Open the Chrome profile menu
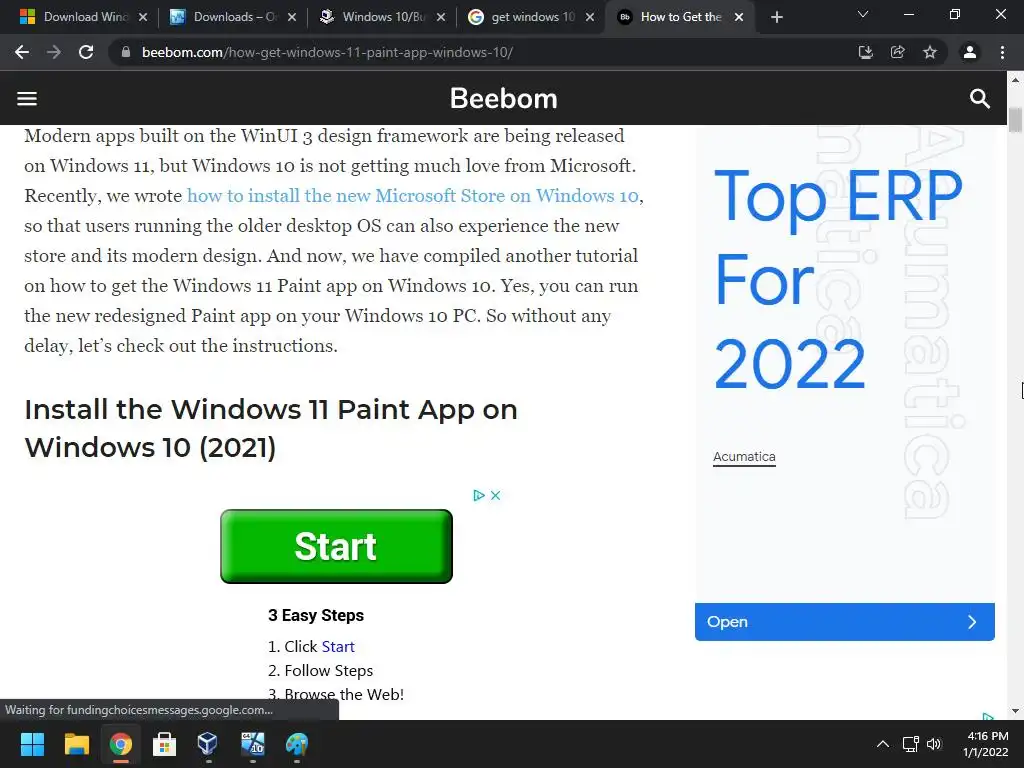This screenshot has width=1024, height=768. [970, 52]
